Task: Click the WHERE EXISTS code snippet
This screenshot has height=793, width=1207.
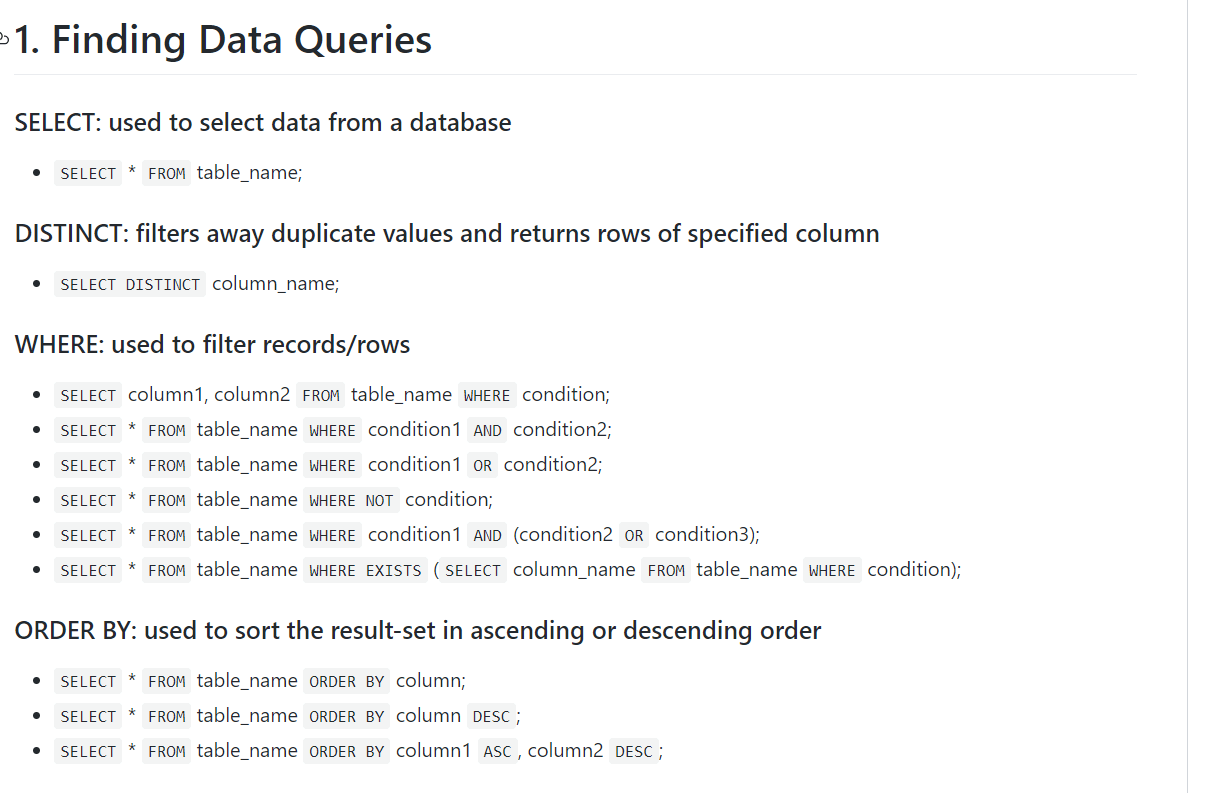Action: coord(365,570)
